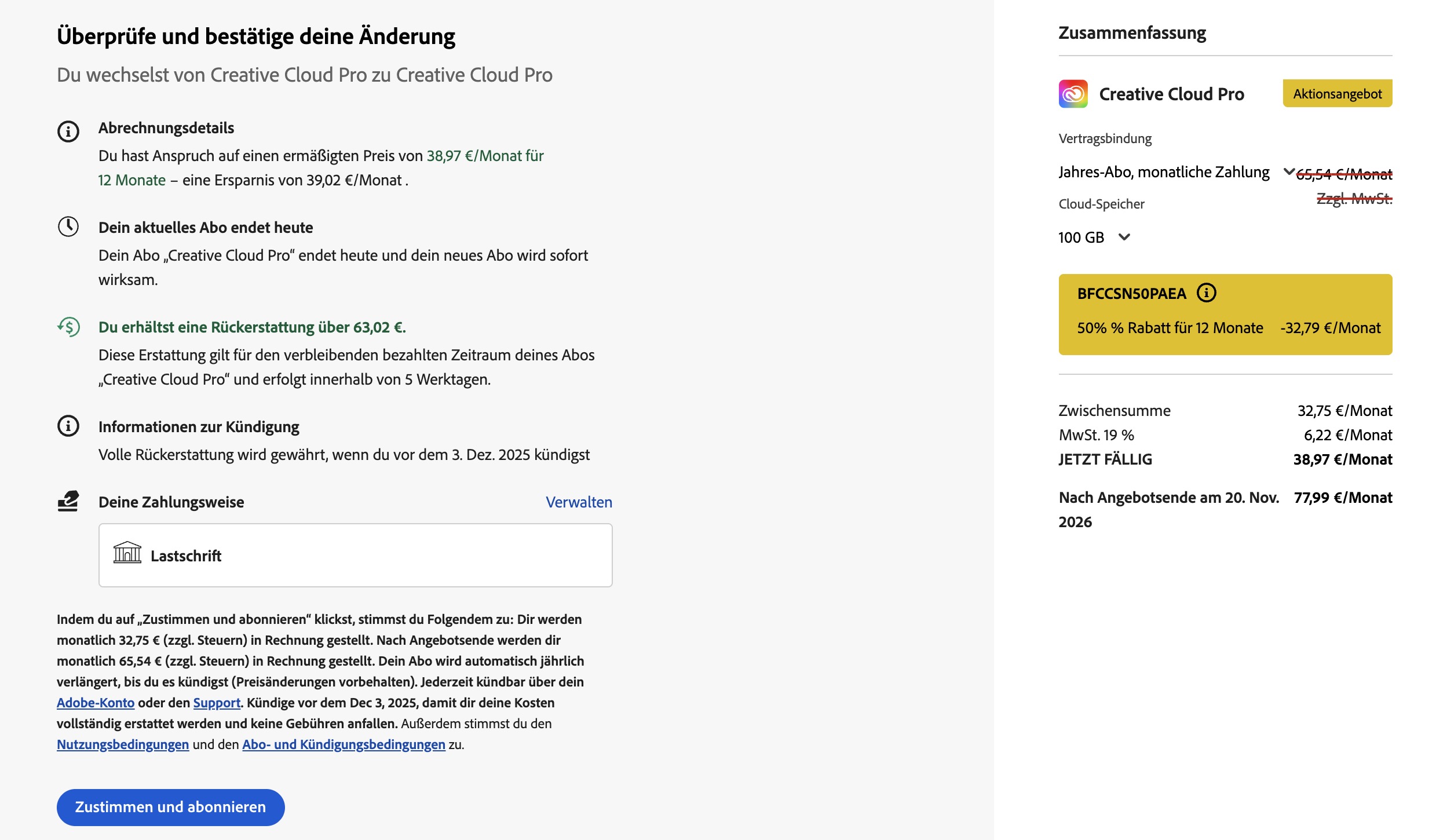
Task: Click the bank building icon in the Lastschrift box
Action: coord(127,553)
